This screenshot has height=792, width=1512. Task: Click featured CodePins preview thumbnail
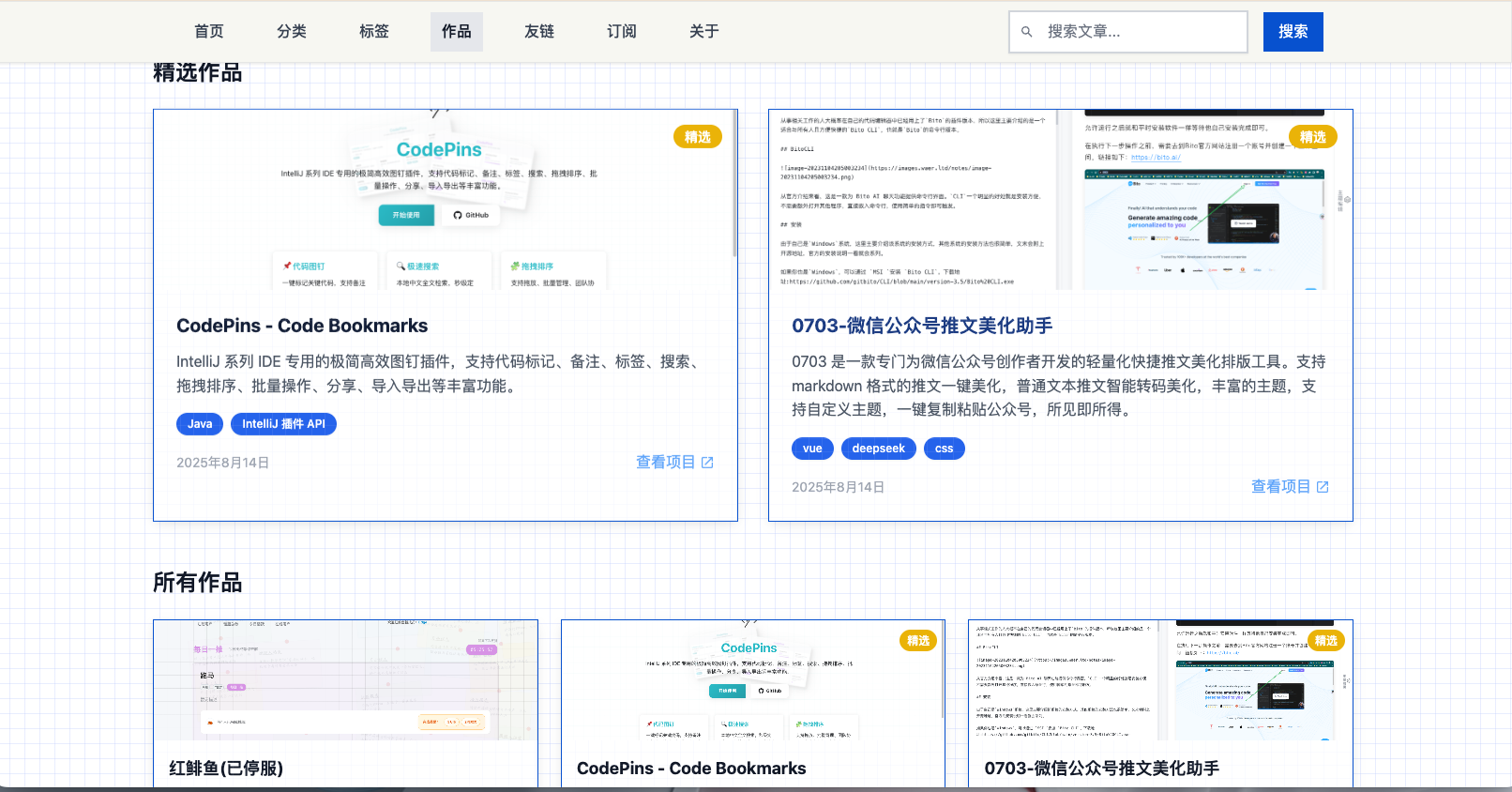click(x=446, y=199)
